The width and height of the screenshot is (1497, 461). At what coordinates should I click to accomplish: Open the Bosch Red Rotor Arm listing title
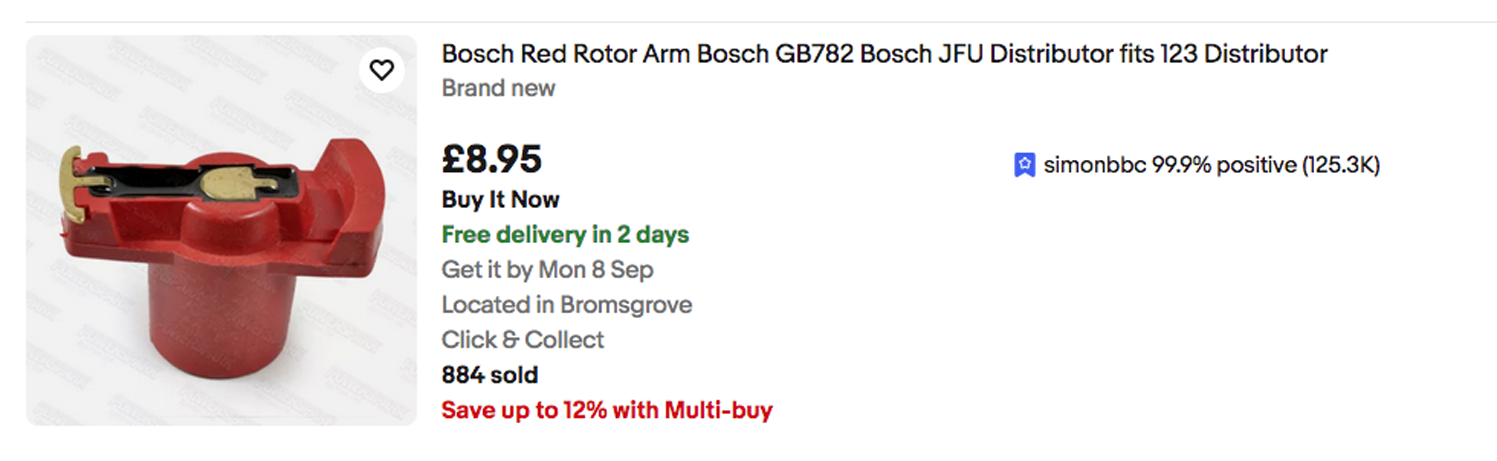click(884, 54)
